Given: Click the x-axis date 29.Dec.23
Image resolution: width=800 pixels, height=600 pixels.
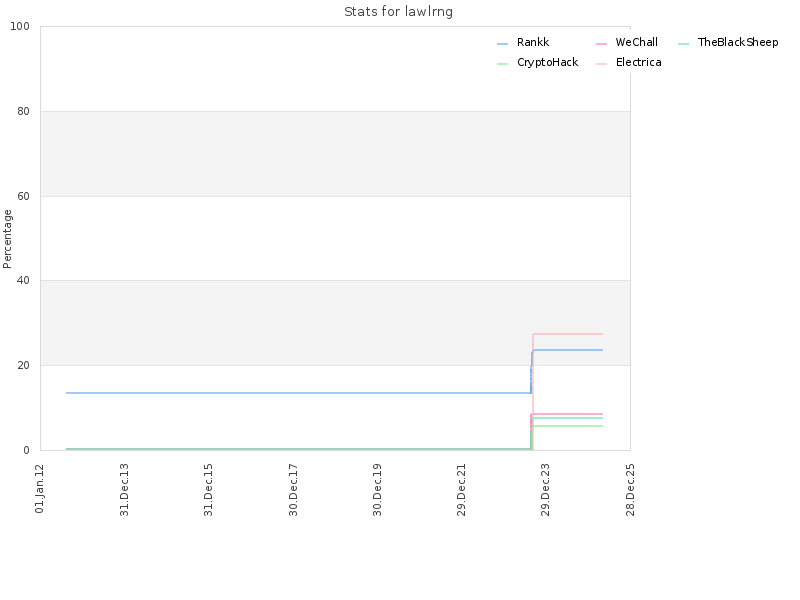Looking at the screenshot, I should [546, 490].
